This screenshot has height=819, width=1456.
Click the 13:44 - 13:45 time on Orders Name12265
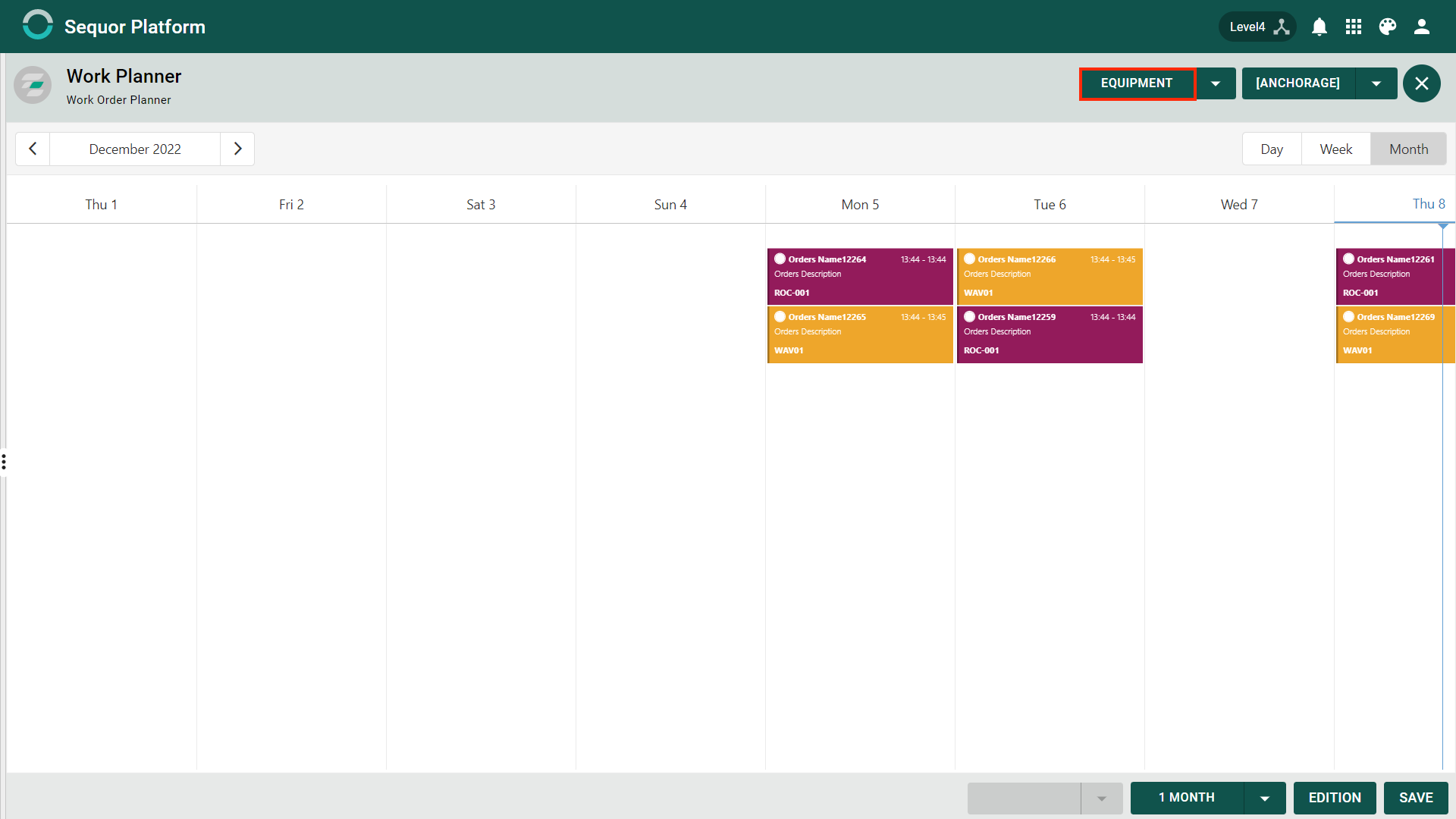pos(923,317)
